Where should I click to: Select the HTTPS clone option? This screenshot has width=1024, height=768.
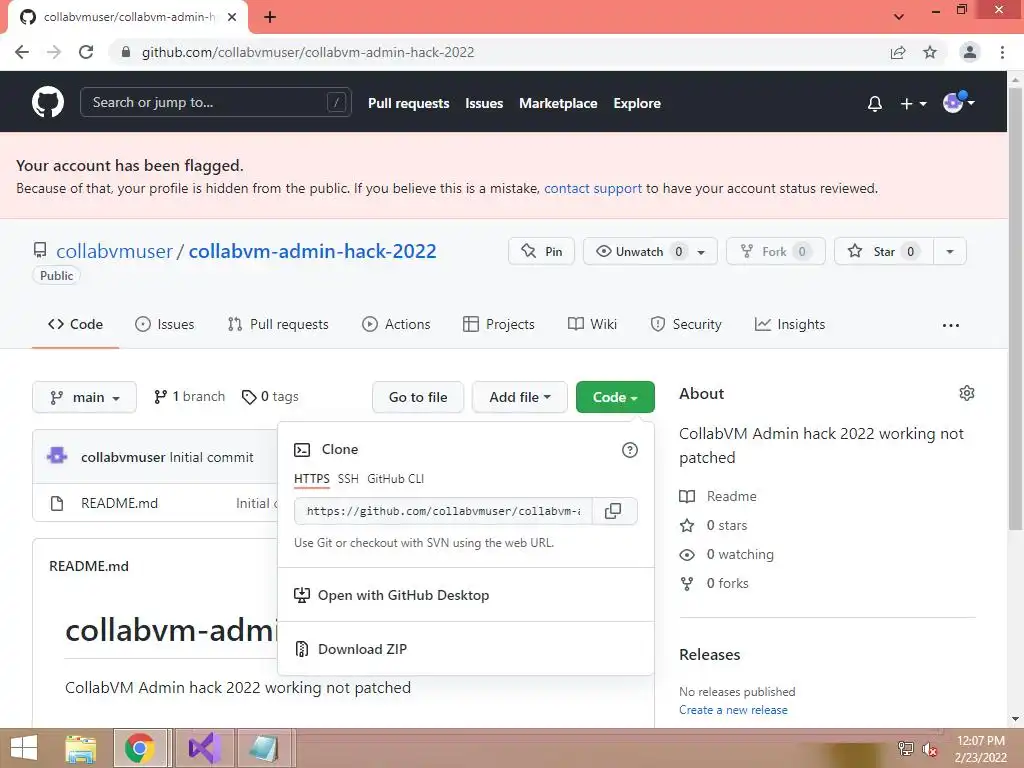pos(312,479)
